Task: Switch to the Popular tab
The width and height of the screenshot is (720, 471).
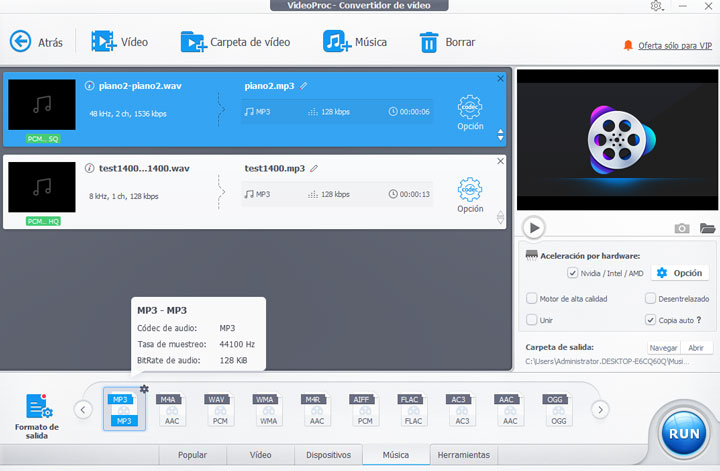Action: tap(192, 455)
